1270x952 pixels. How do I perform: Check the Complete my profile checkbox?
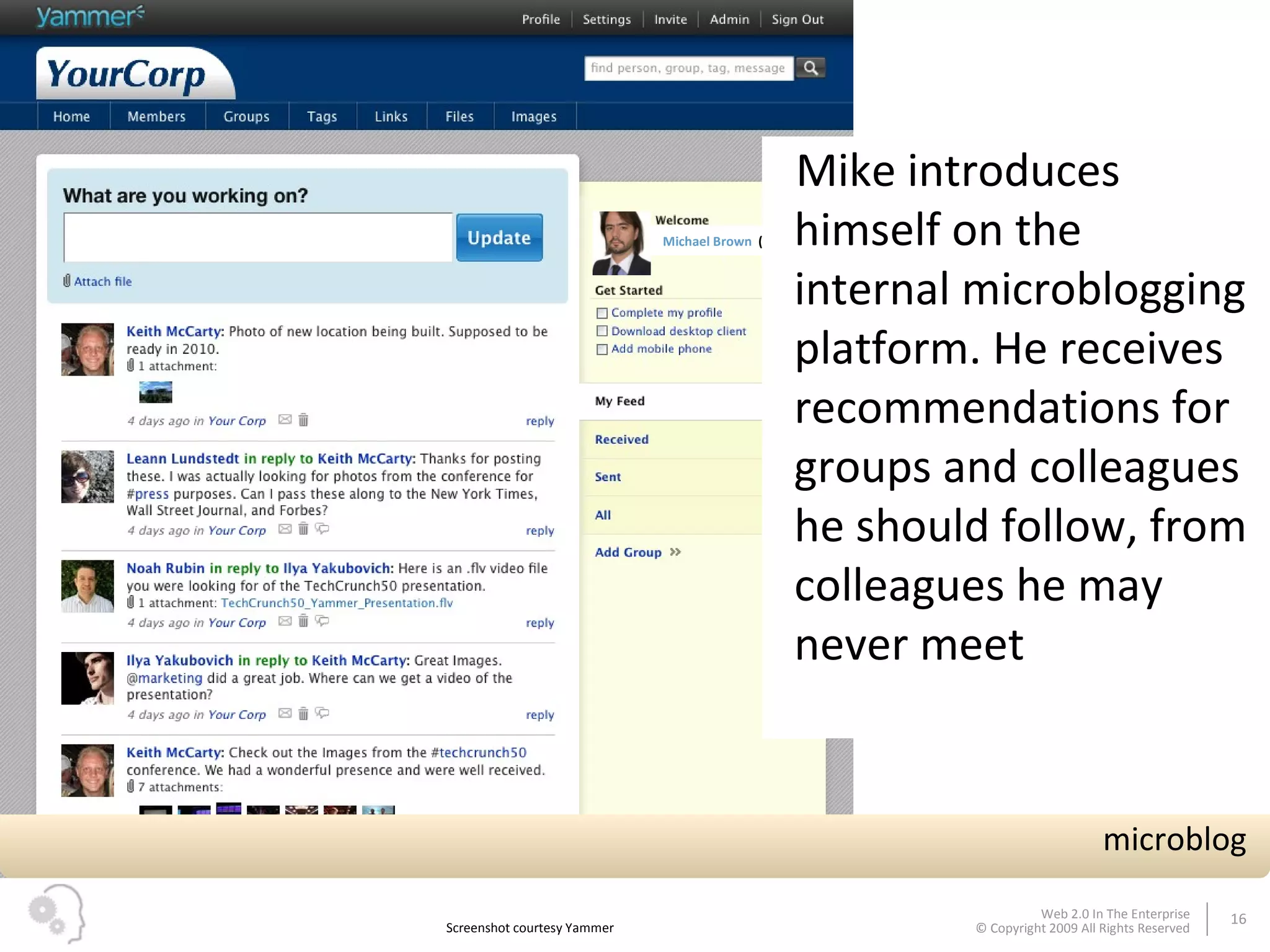[602, 313]
